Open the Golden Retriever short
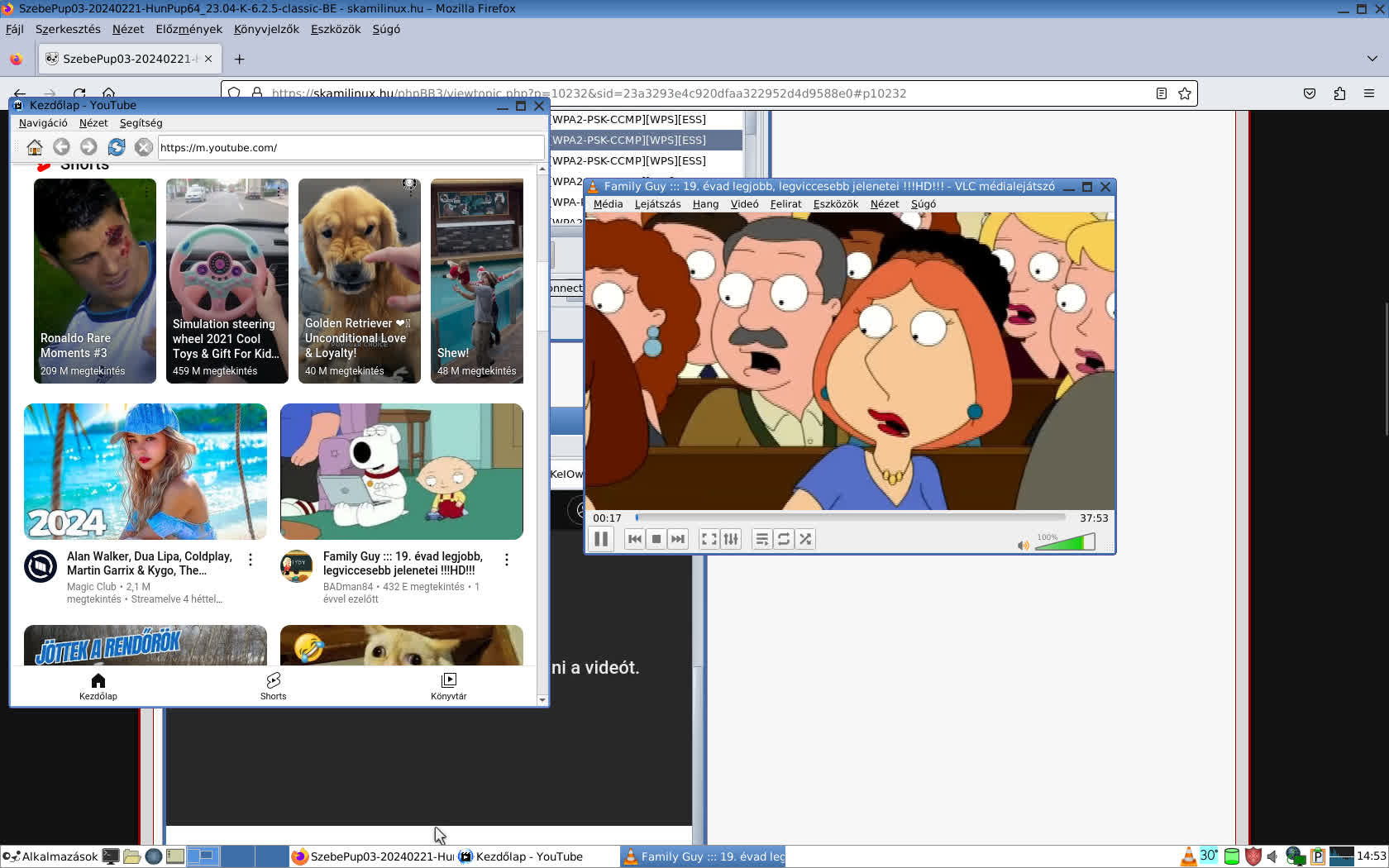This screenshot has width=1389, height=868. coord(360,281)
